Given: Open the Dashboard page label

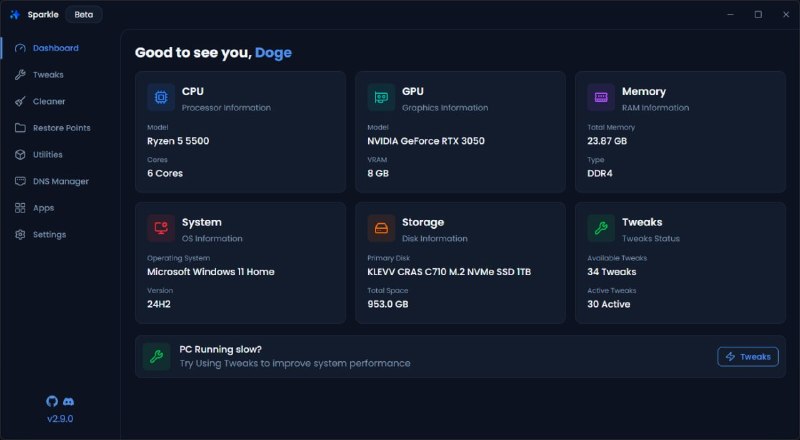Looking at the screenshot, I should (x=56, y=48).
